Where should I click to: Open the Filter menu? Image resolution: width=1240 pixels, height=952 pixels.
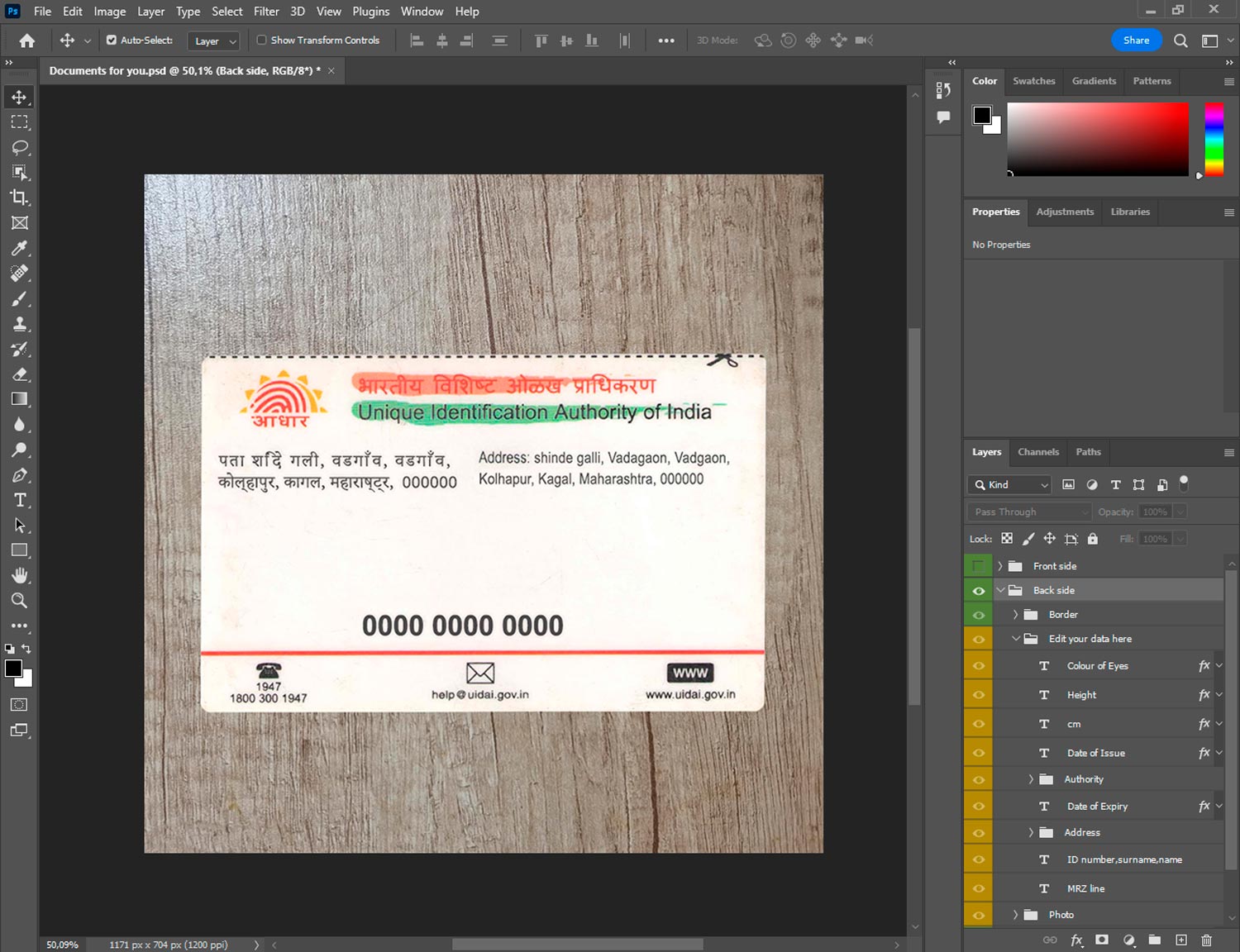click(266, 12)
